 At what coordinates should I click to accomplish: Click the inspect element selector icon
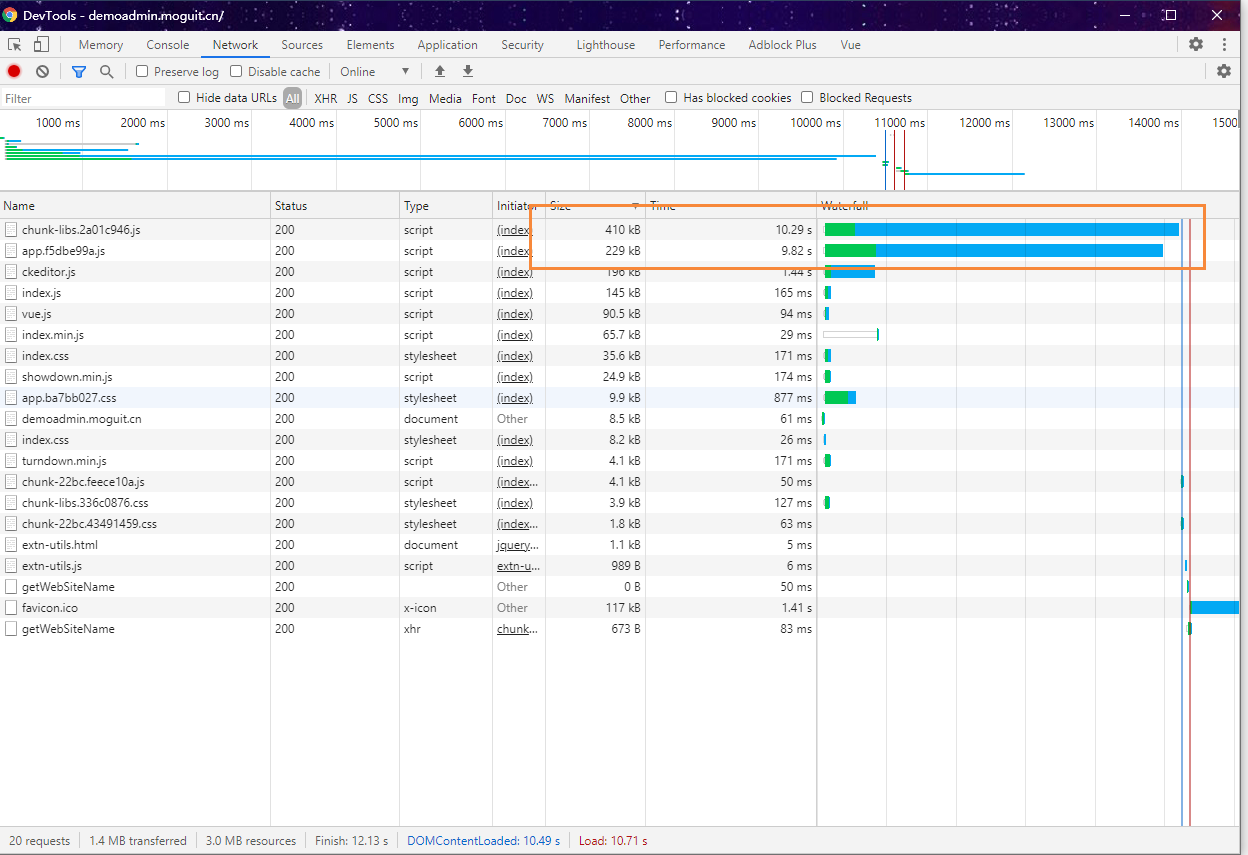point(15,45)
